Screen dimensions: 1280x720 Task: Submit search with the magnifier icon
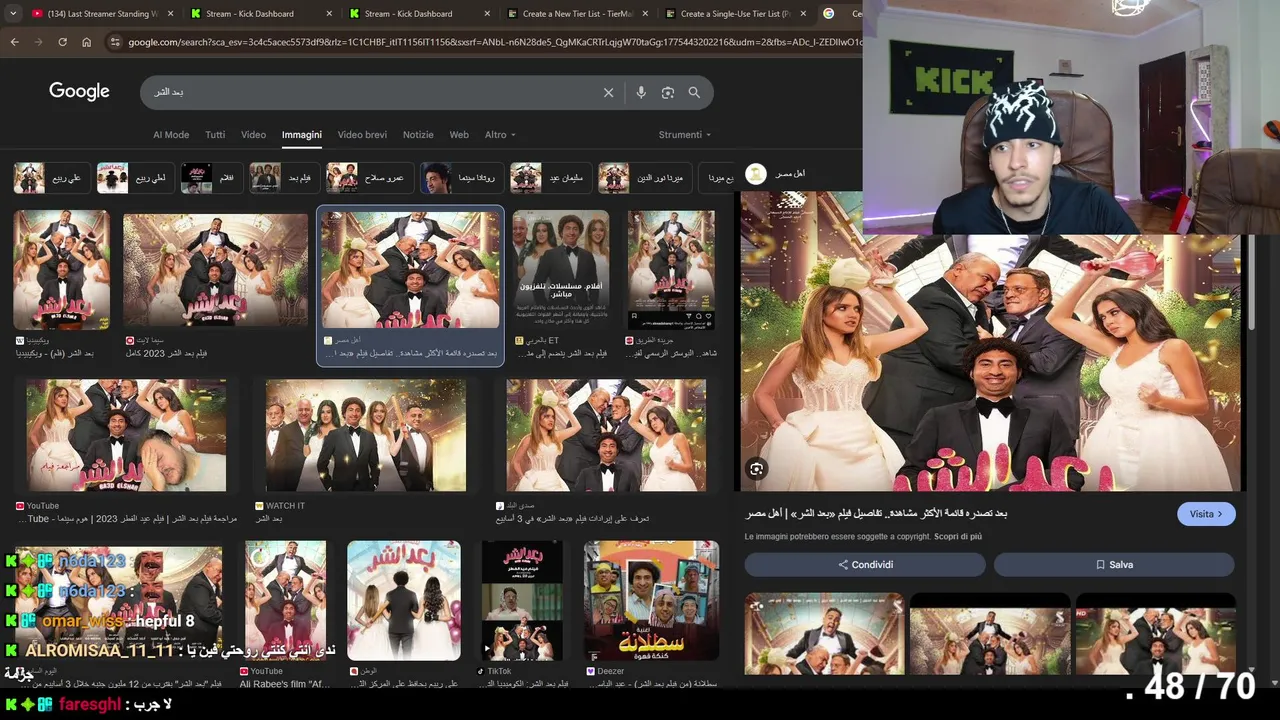pos(694,92)
